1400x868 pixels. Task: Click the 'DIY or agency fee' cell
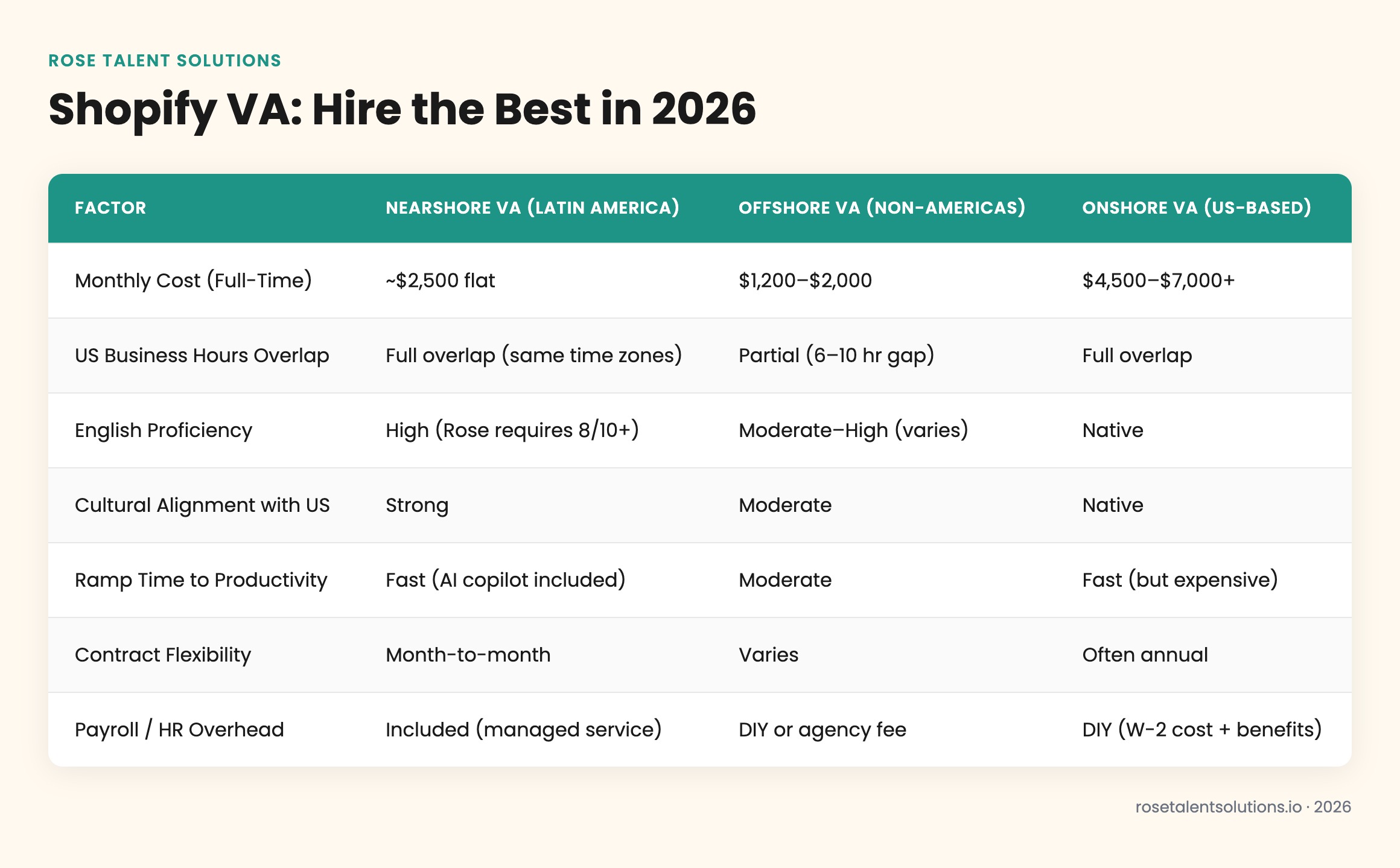tap(822, 730)
